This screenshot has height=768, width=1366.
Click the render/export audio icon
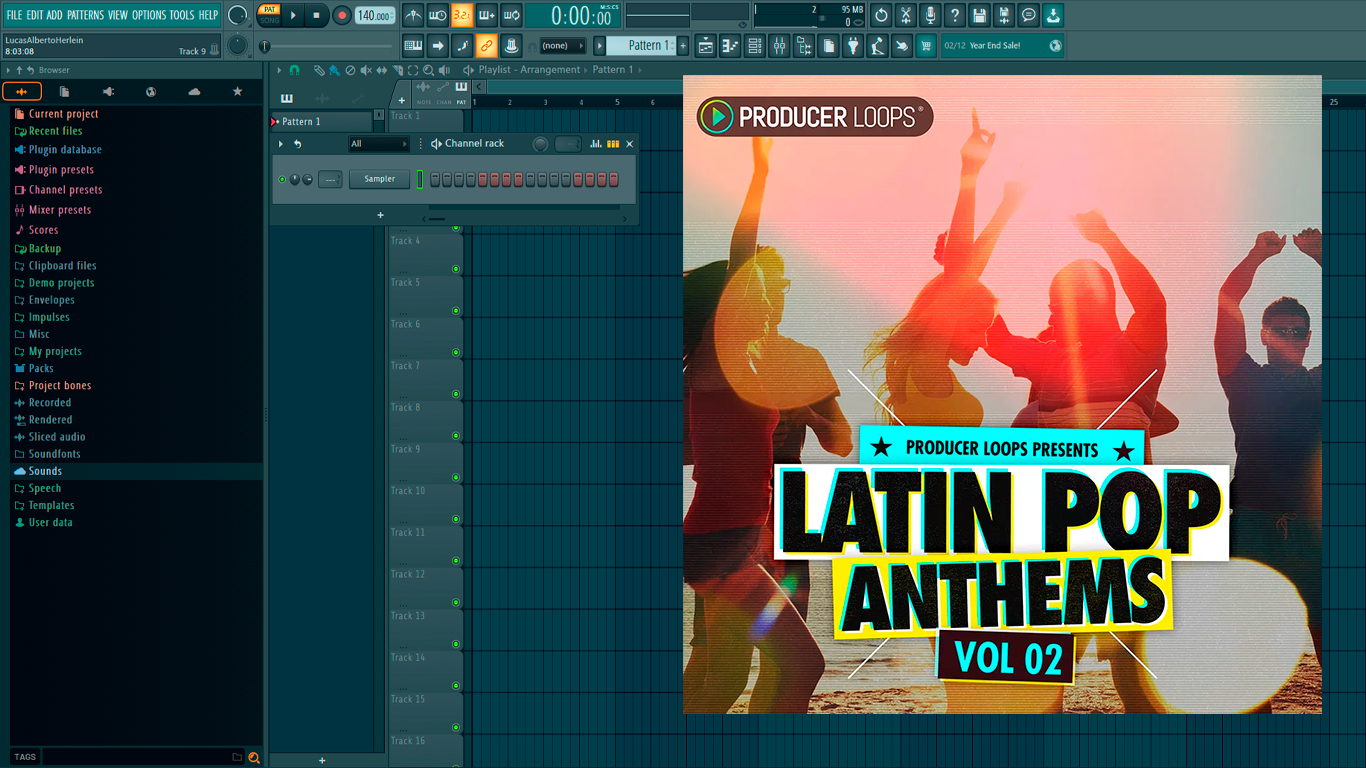point(1004,15)
